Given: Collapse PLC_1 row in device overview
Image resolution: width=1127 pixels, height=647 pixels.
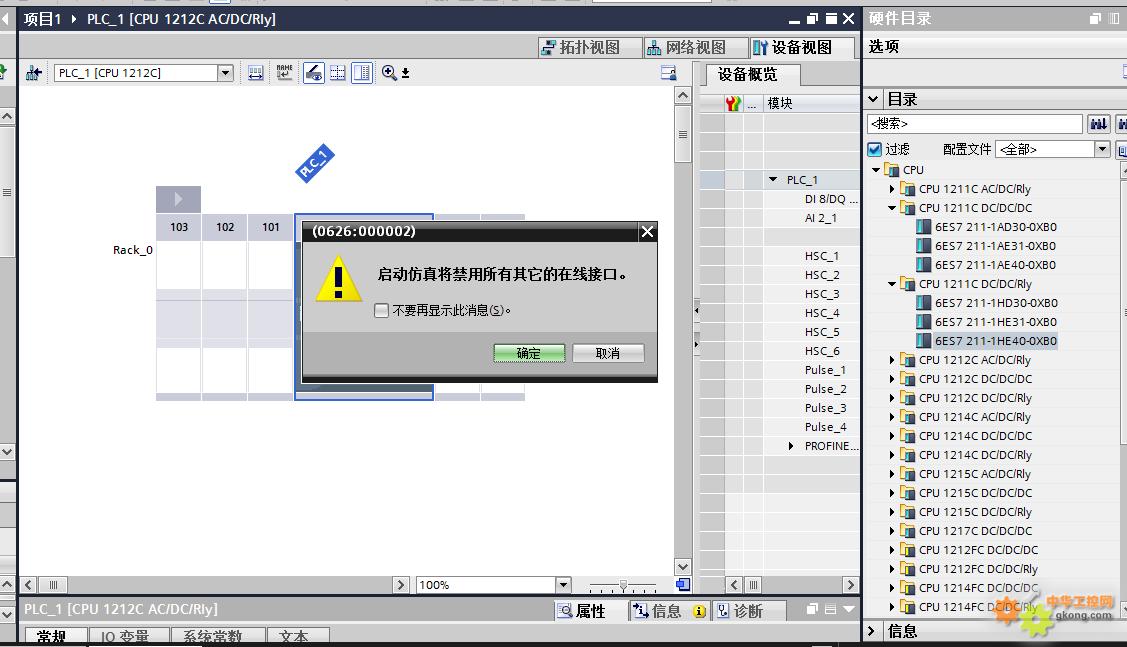Looking at the screenshot, I should pyautogui.click(x=773, y=180).
